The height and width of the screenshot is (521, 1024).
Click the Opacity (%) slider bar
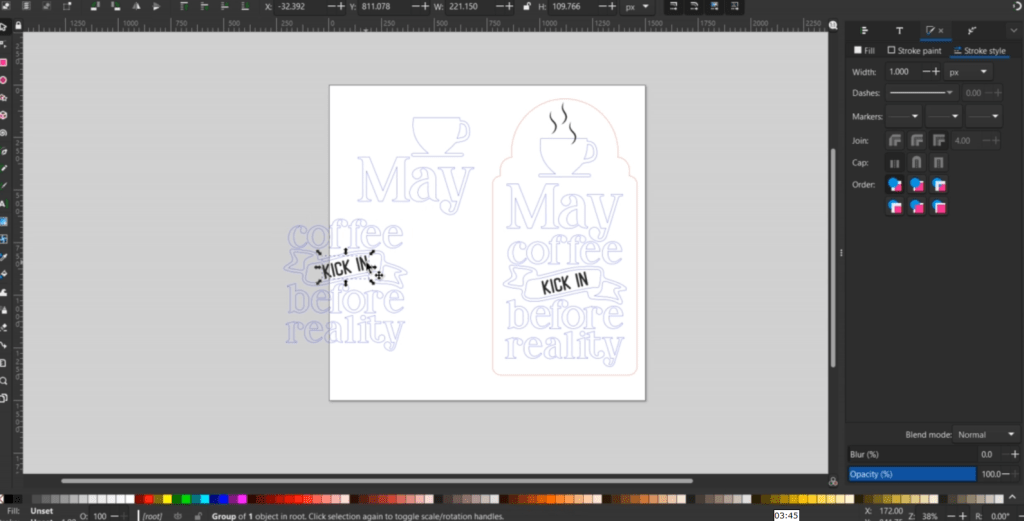pos(911,473)
